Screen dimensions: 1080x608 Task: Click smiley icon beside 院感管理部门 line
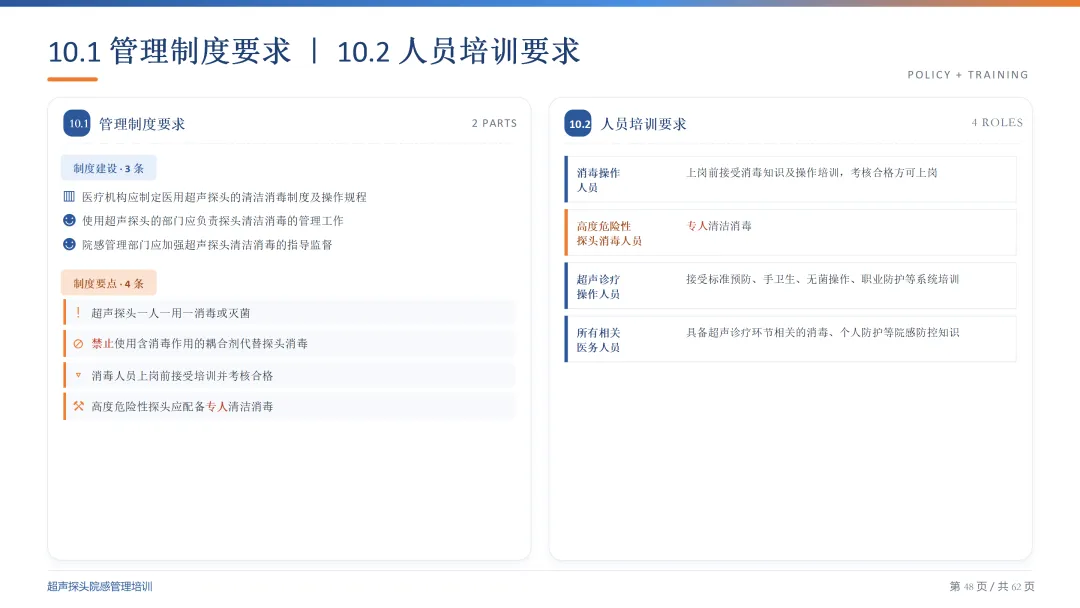(x=69, y=244)
